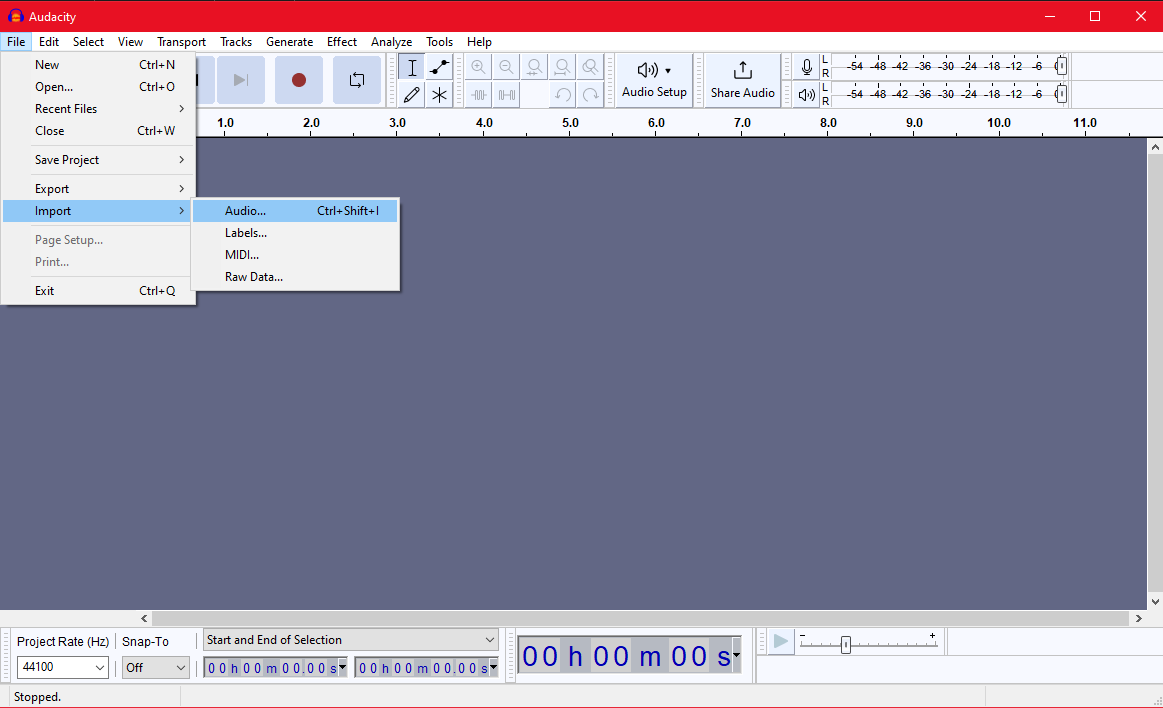Click Fit Project to Width zoom icon
The image size is (1163, 708).
[x=562, y=67]
